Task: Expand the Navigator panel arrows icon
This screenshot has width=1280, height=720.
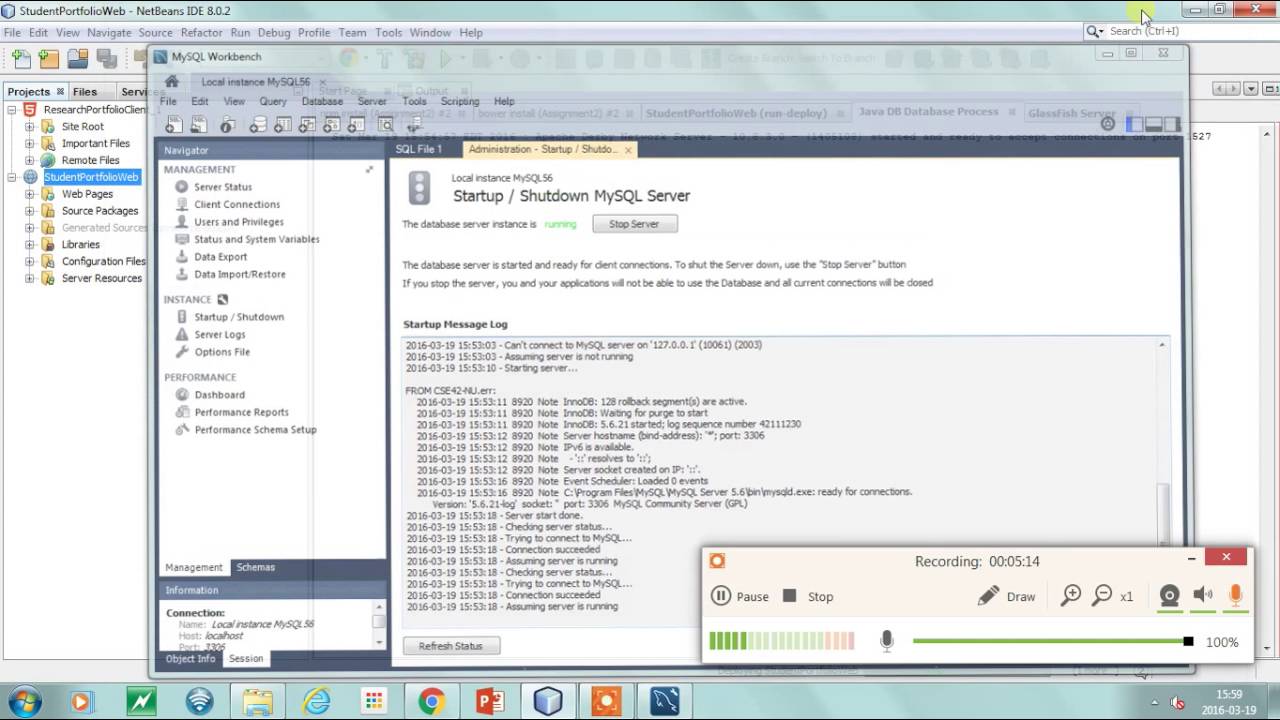Action: coord(370,170)
